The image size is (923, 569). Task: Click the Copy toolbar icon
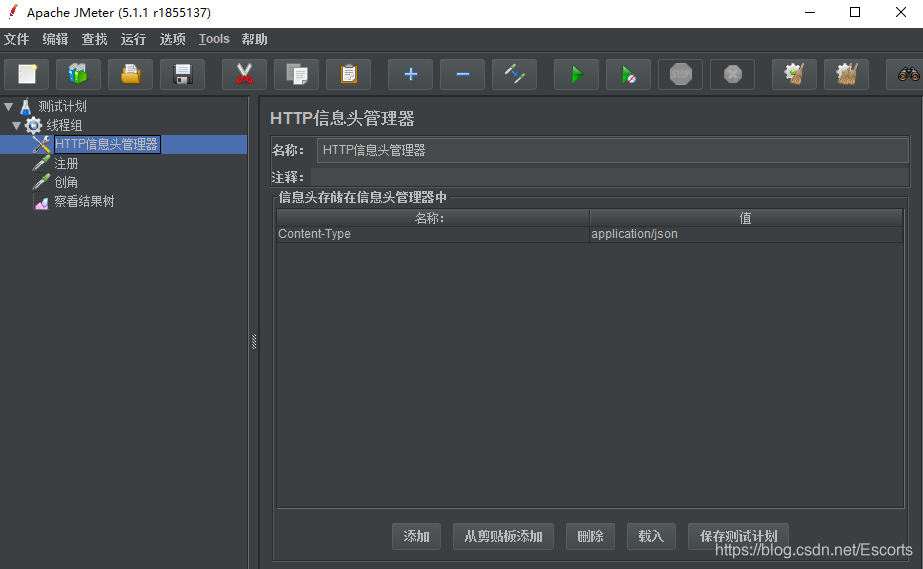click(296, 74)
